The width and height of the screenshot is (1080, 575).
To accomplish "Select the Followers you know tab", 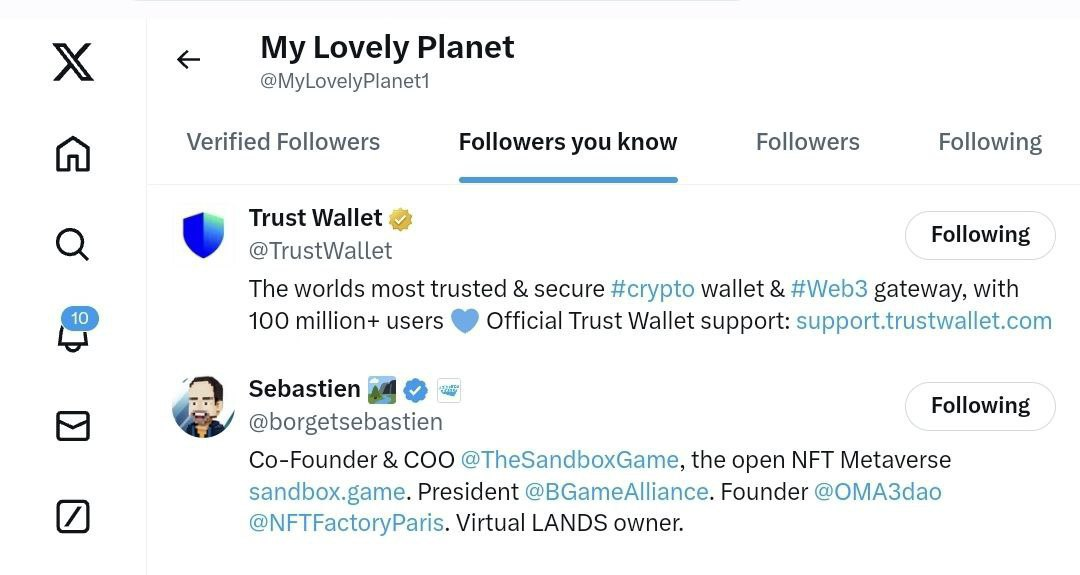I will click(568, 142).
